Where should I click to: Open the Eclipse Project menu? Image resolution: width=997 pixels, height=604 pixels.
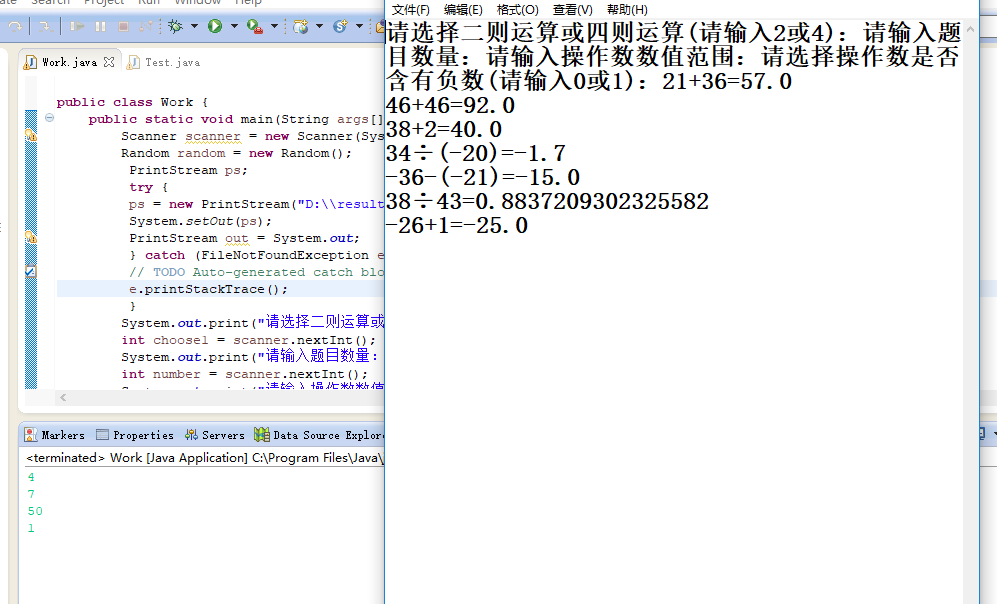(x=104, y=3)
